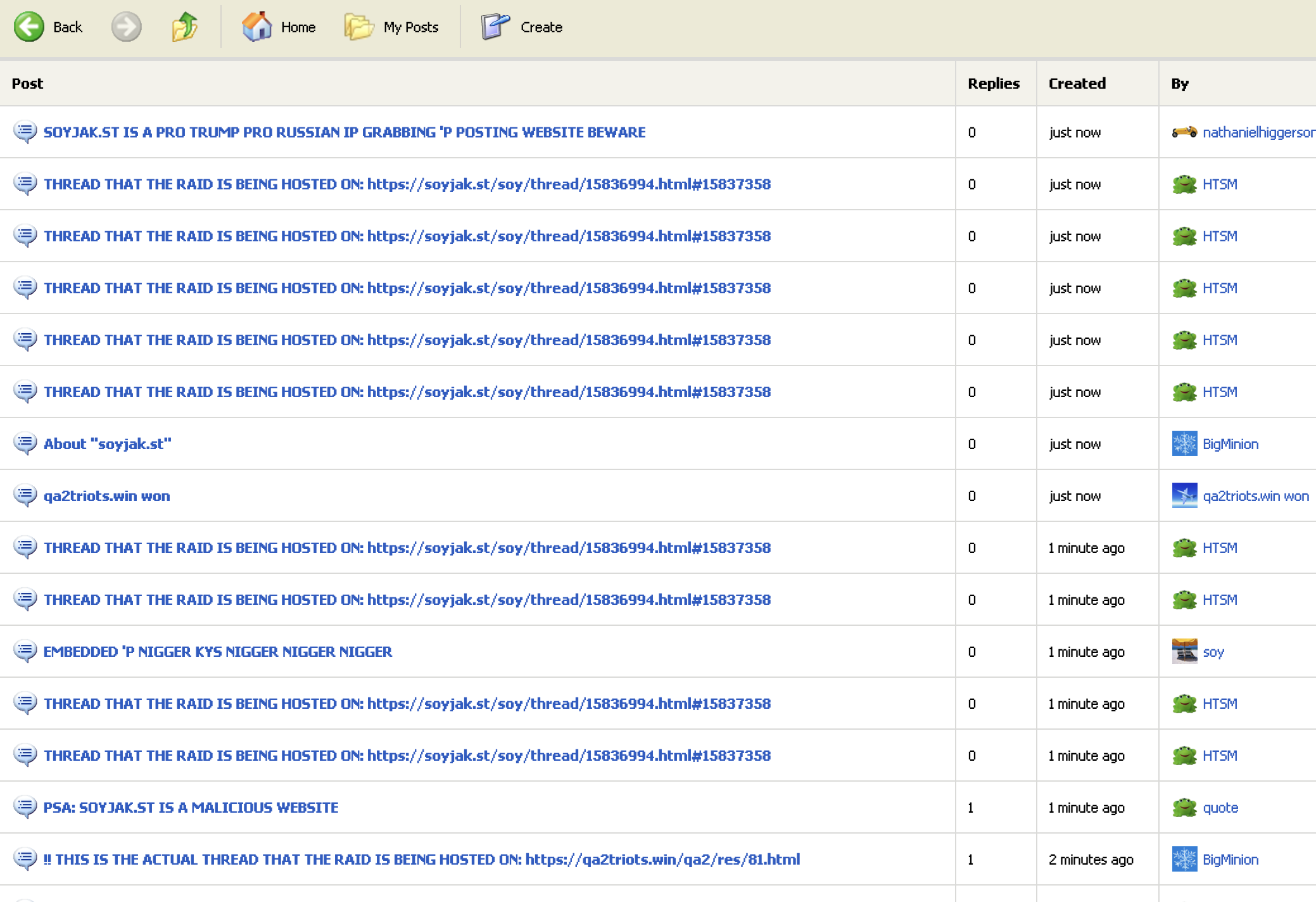Sort by the Created column header
The image size is (1316, 902).
[x=1077, y=84]
